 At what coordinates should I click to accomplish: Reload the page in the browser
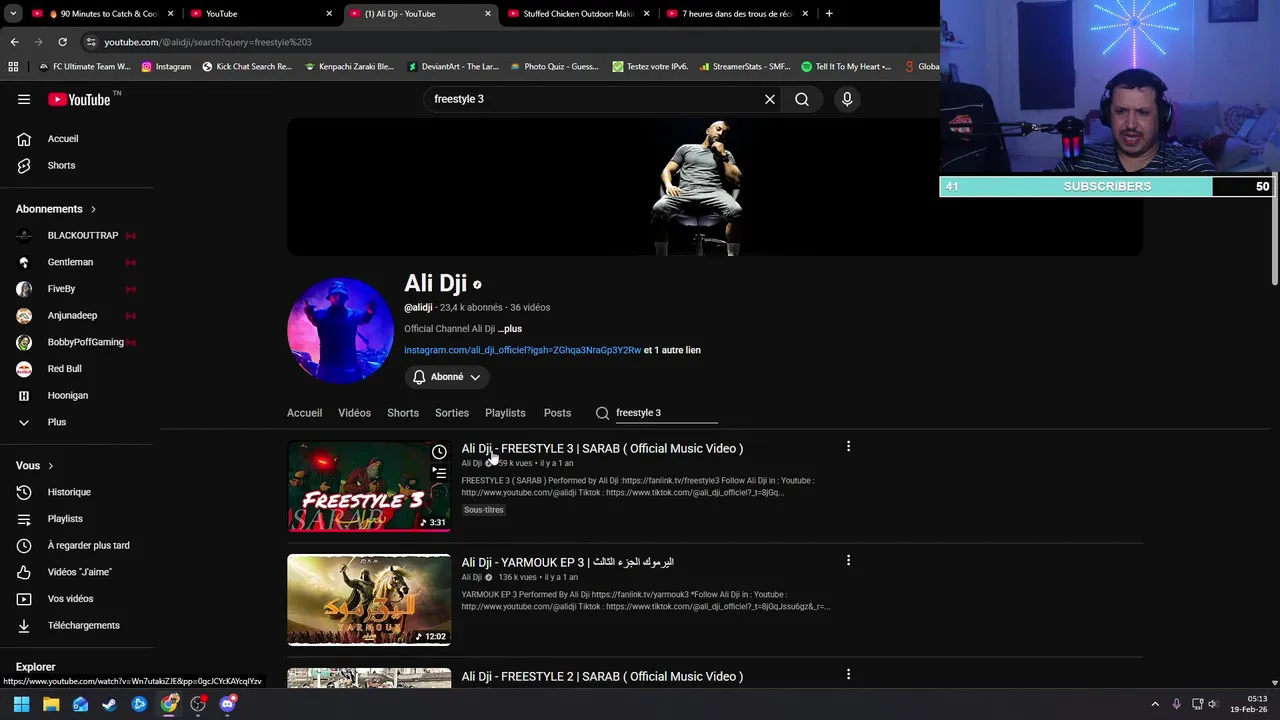pyautogui.click(x=62, y=42)
